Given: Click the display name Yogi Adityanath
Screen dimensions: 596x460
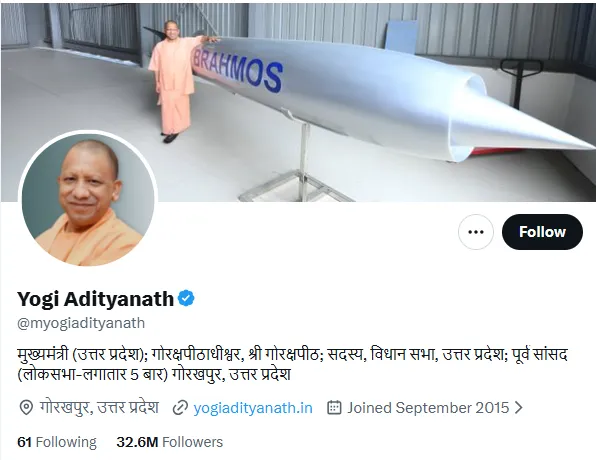Looking at the screenshot, I should [95, 299].
